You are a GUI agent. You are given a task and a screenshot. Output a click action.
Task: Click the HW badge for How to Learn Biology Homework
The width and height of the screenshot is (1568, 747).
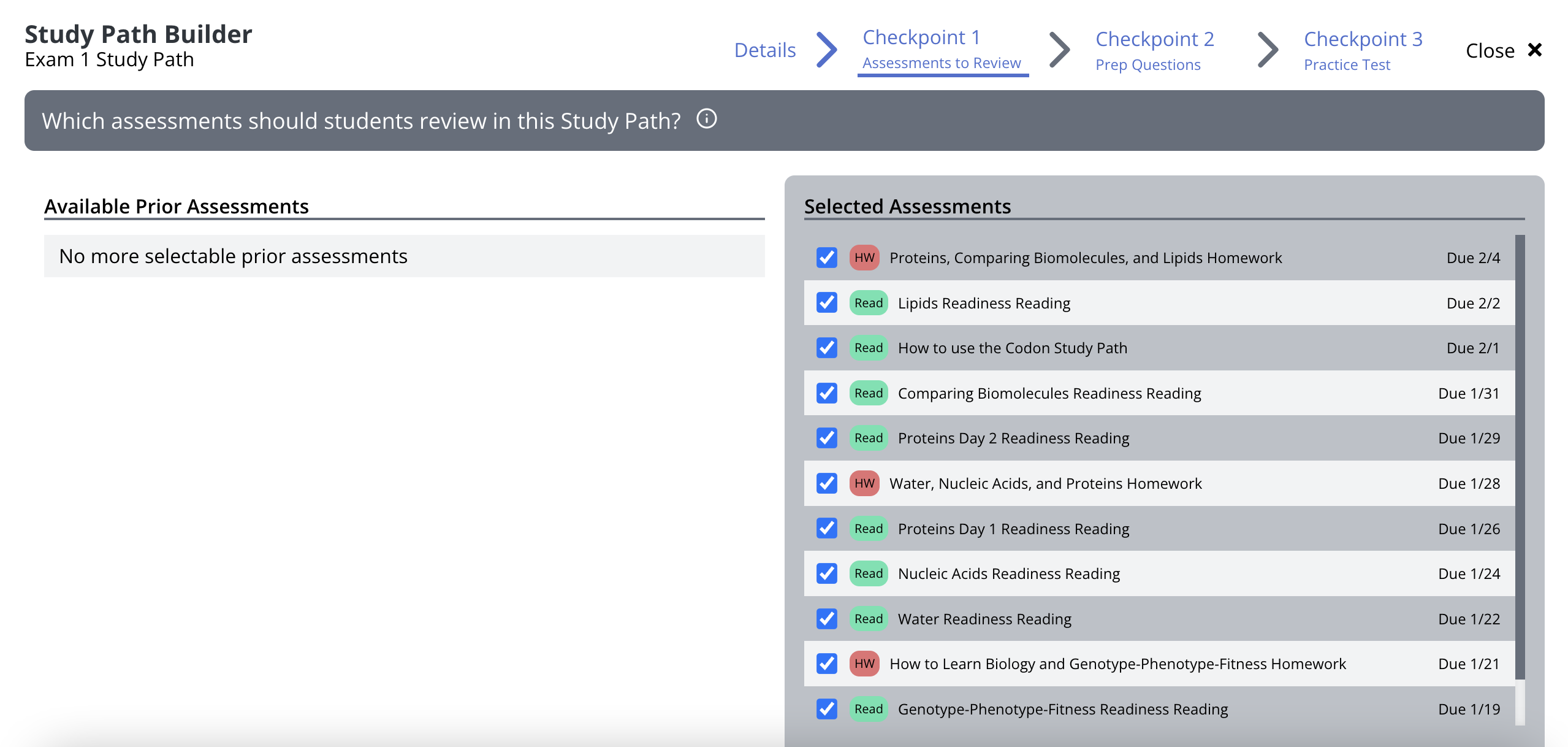pyautogui.click(x=864, y=664)
